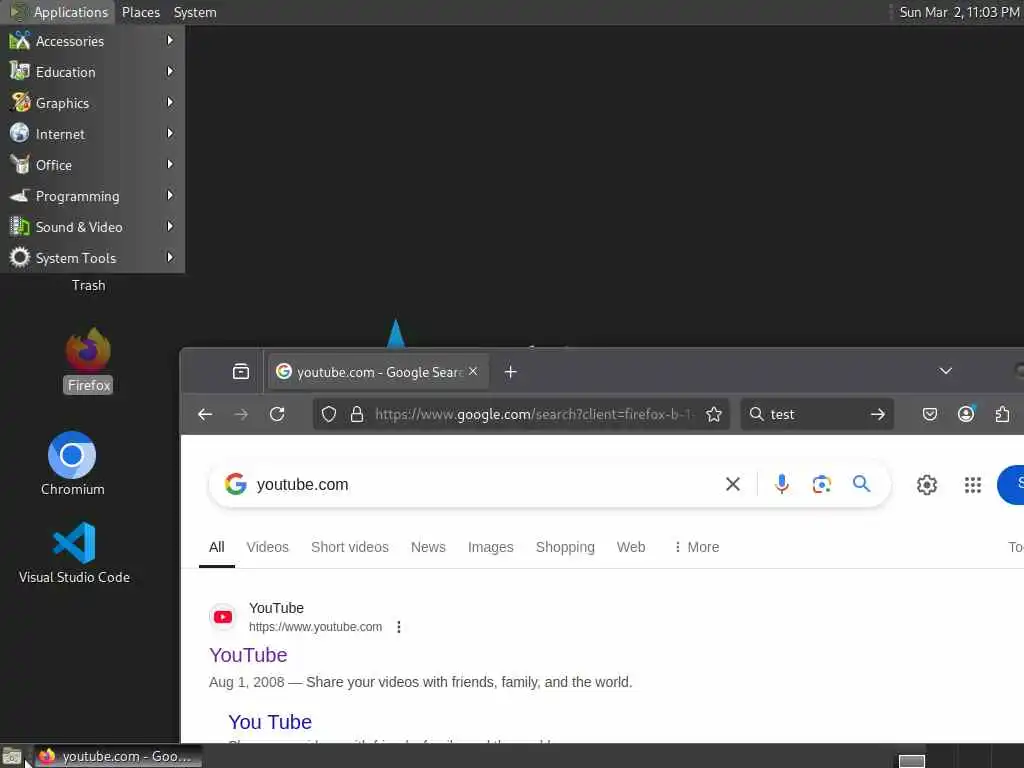This screenshot has height=768, width=1024.
Task: Click the Firefox forward arrow
Action: (241, 414)
